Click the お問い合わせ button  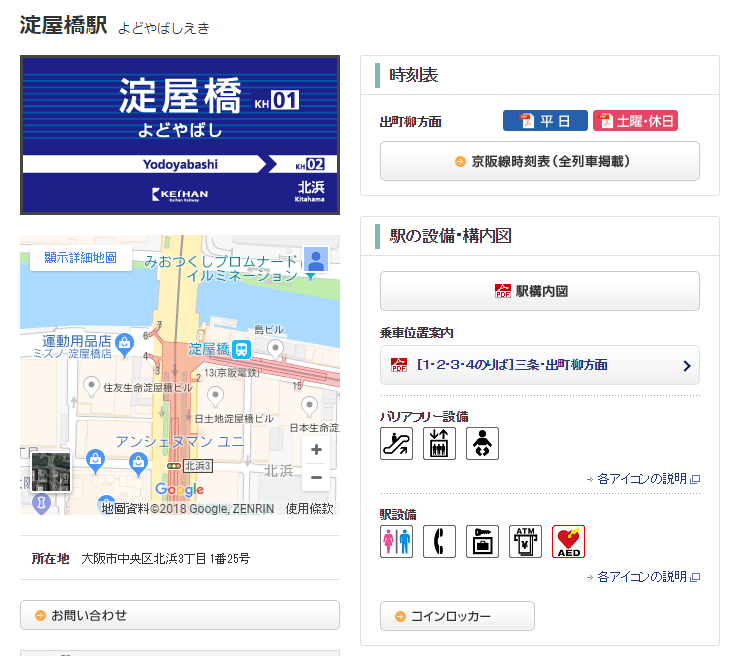coord(180,615)
